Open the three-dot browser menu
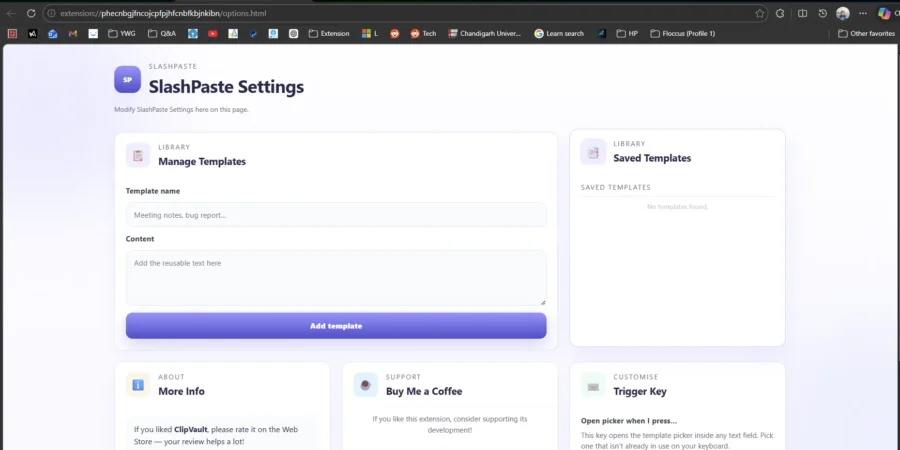This screenshot has height=450, width=900. 863,13
